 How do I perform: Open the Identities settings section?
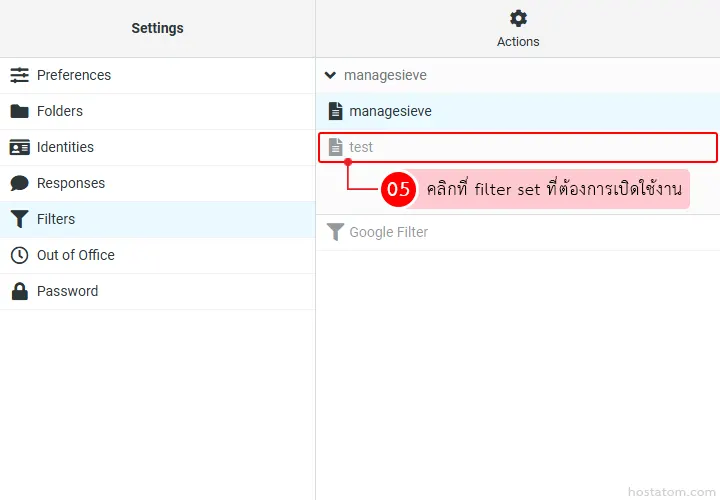pos(65,147)
